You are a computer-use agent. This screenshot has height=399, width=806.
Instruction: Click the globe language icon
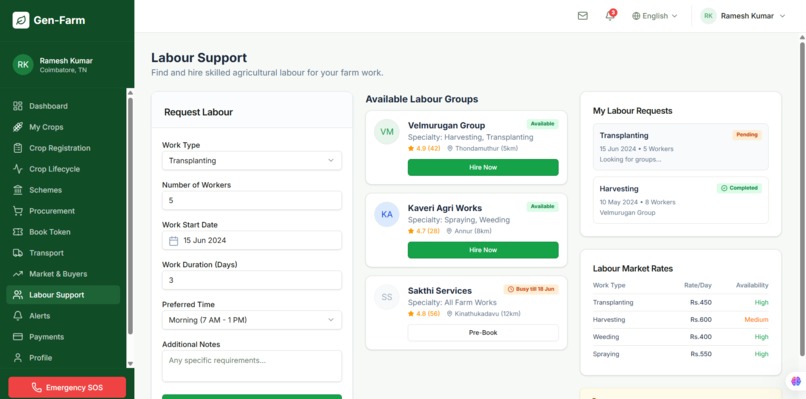click(x=636, y=16)
